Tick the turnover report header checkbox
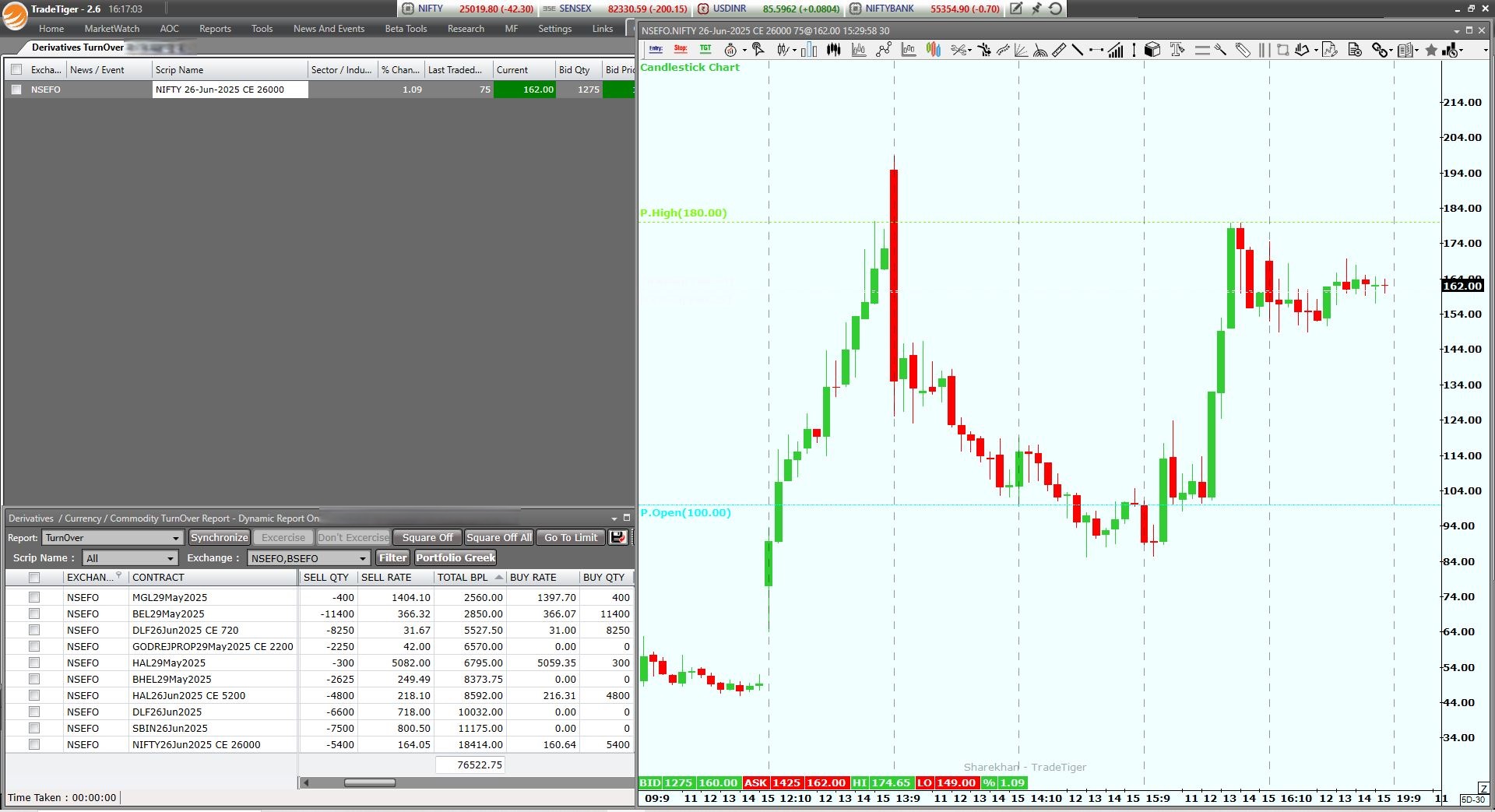Screen dimensions: 1495x812 [34, 577]
